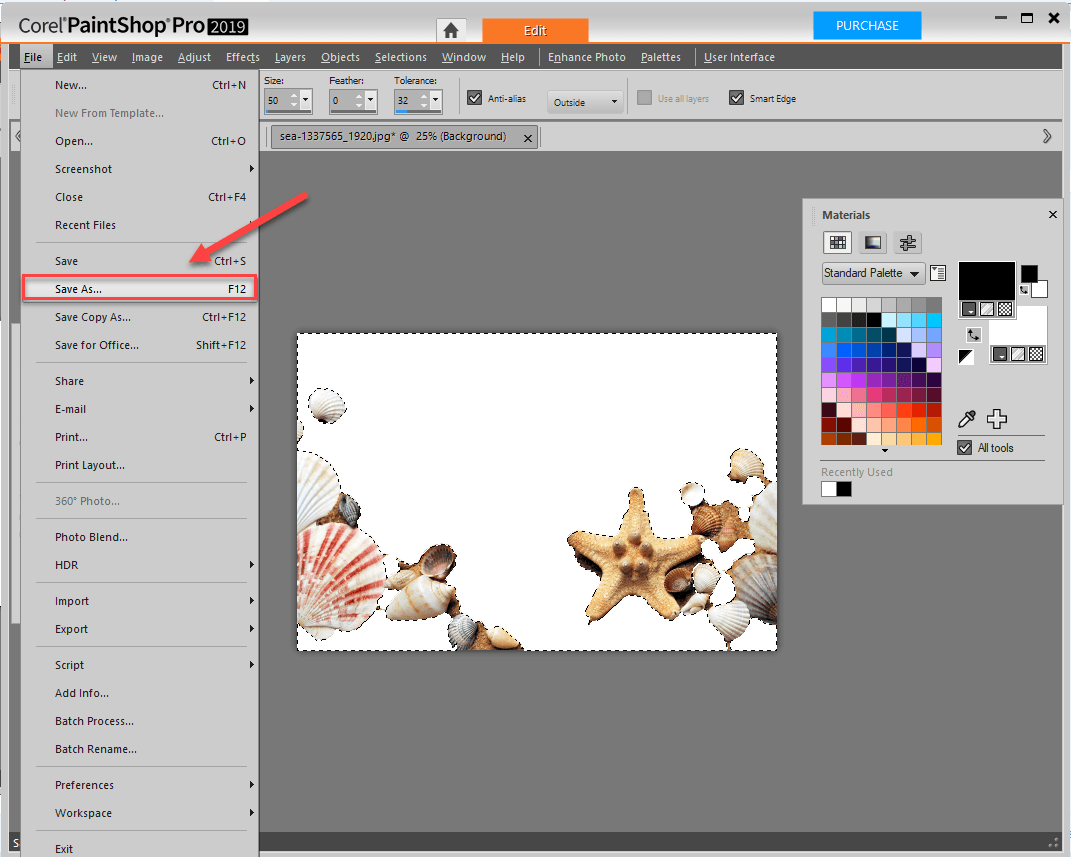
Task: Add a new swatch using the plus icon
Action: [996, 419]
